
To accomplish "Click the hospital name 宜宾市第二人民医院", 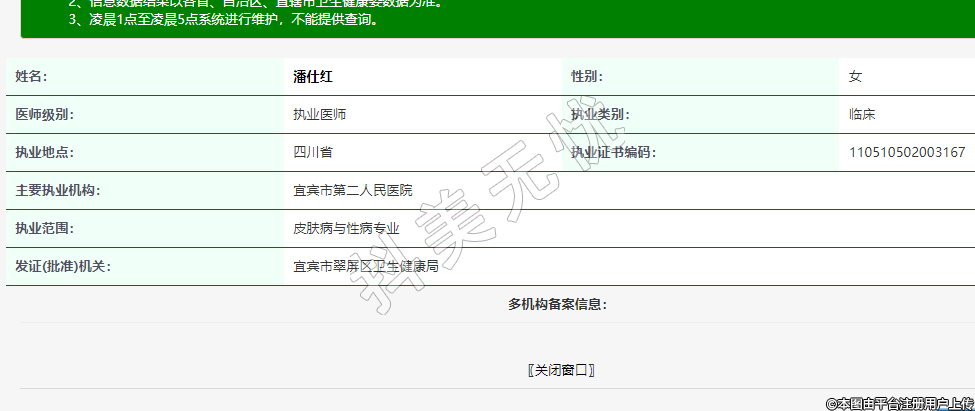I will point(352,190).
